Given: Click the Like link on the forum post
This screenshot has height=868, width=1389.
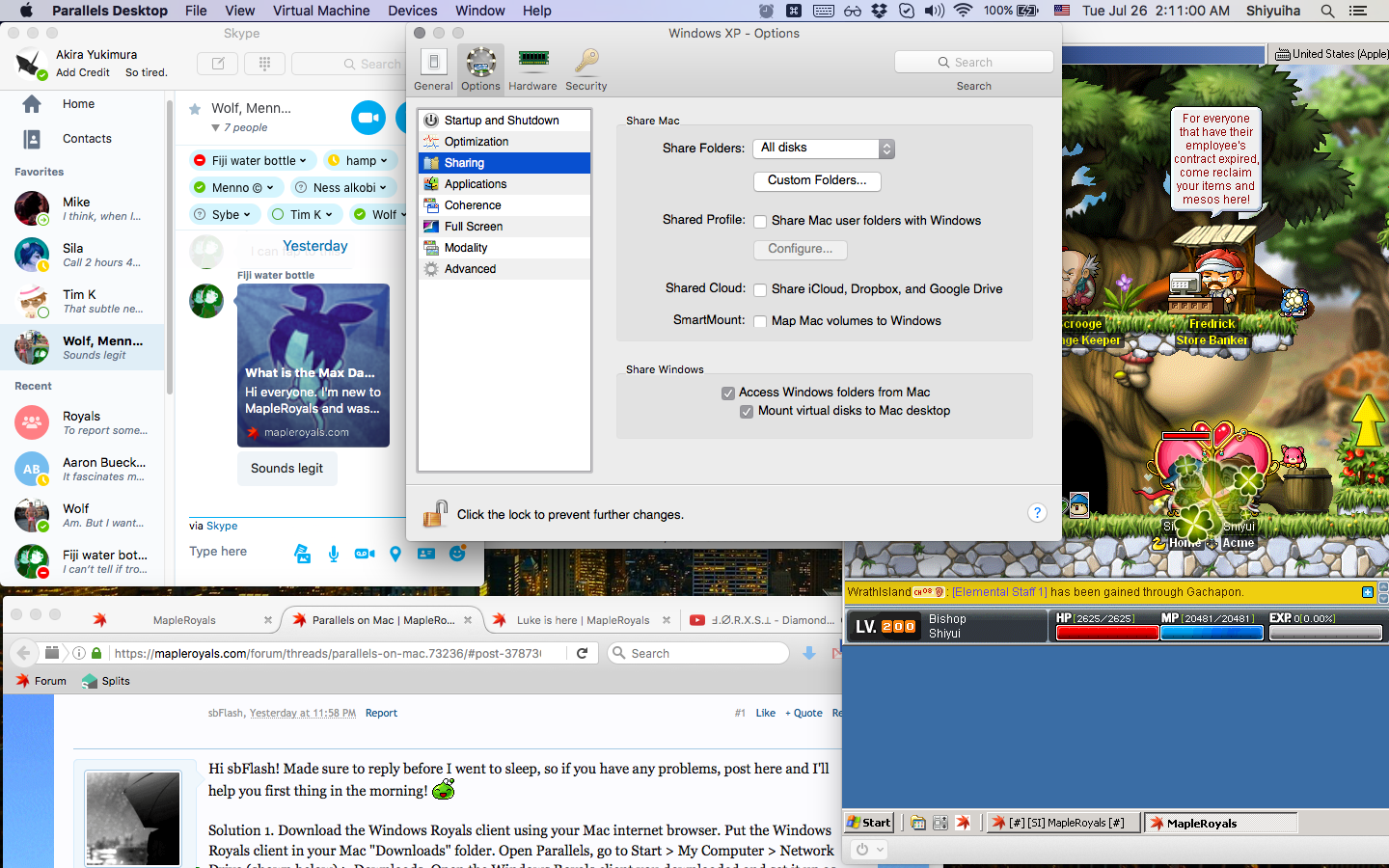Looking at the screenshot, I should (766, 713).
